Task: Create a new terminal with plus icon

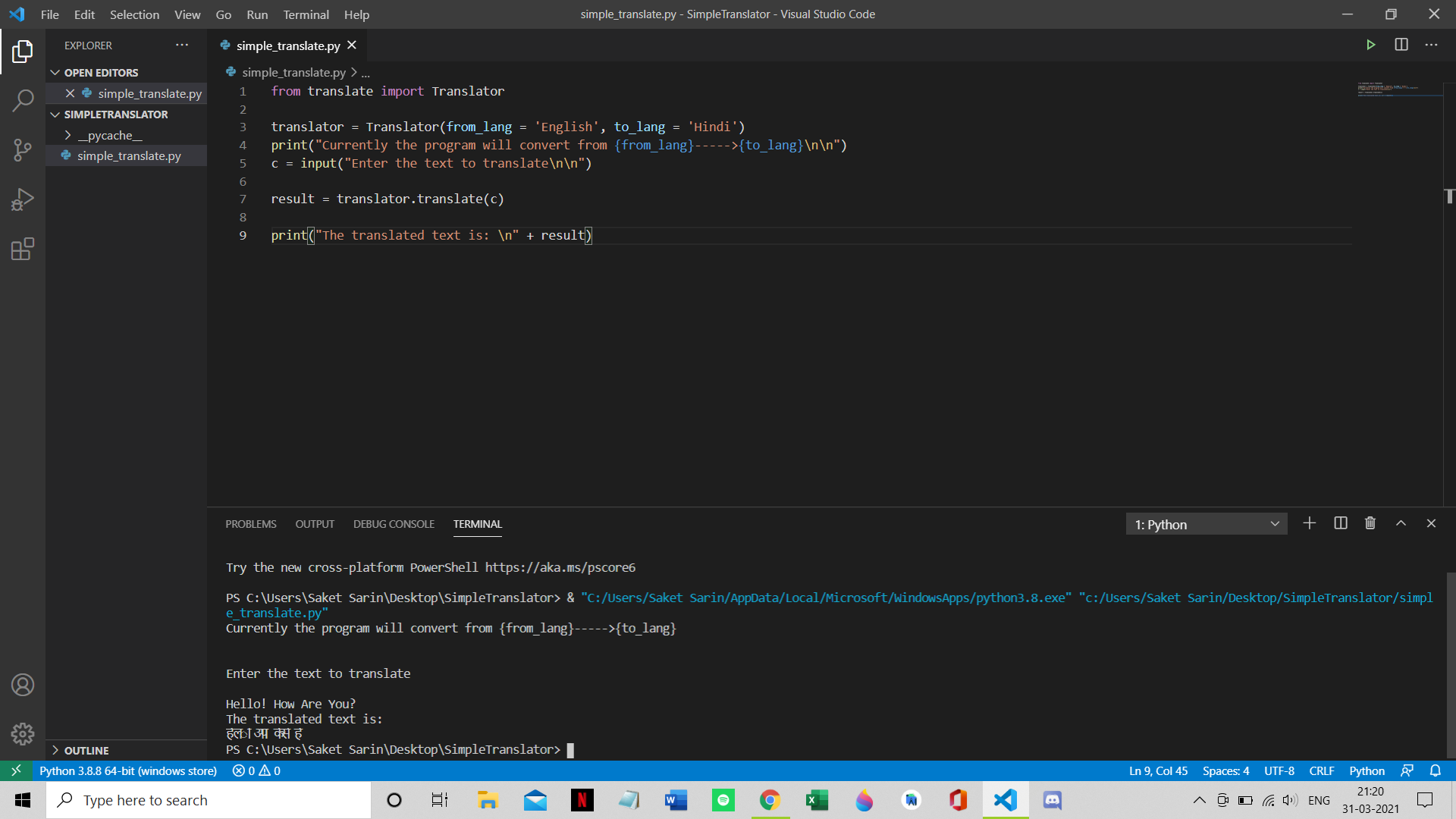Action: [1310, 523]
